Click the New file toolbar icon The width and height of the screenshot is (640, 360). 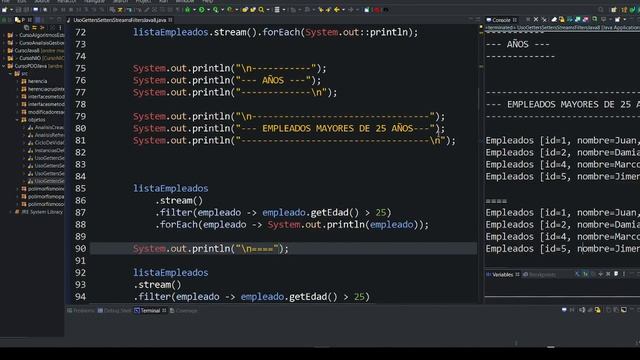[x=4, y=10]
